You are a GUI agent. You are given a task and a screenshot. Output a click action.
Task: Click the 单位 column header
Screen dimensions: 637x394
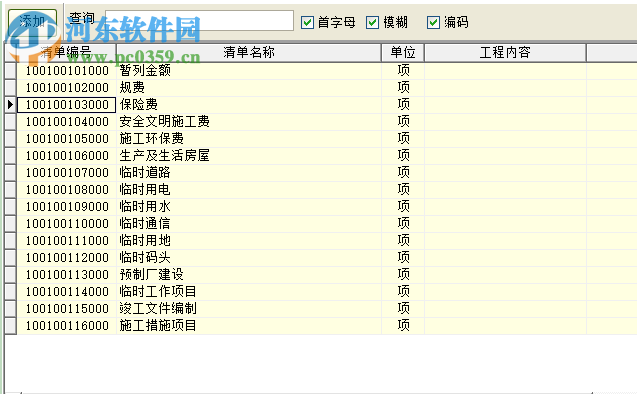click(403, 52)
